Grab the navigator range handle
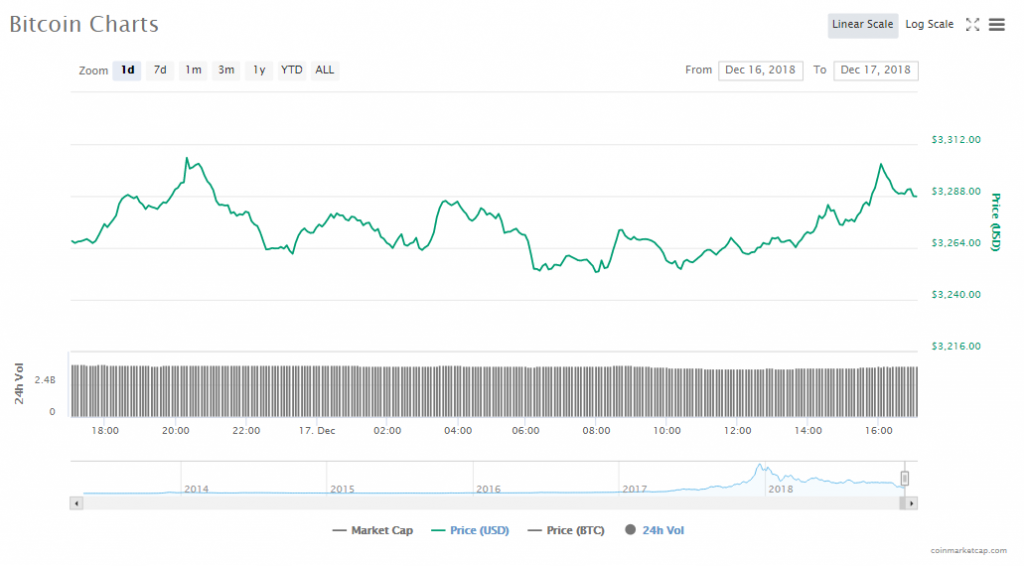The image size is (1024, 566). point(905,478)
